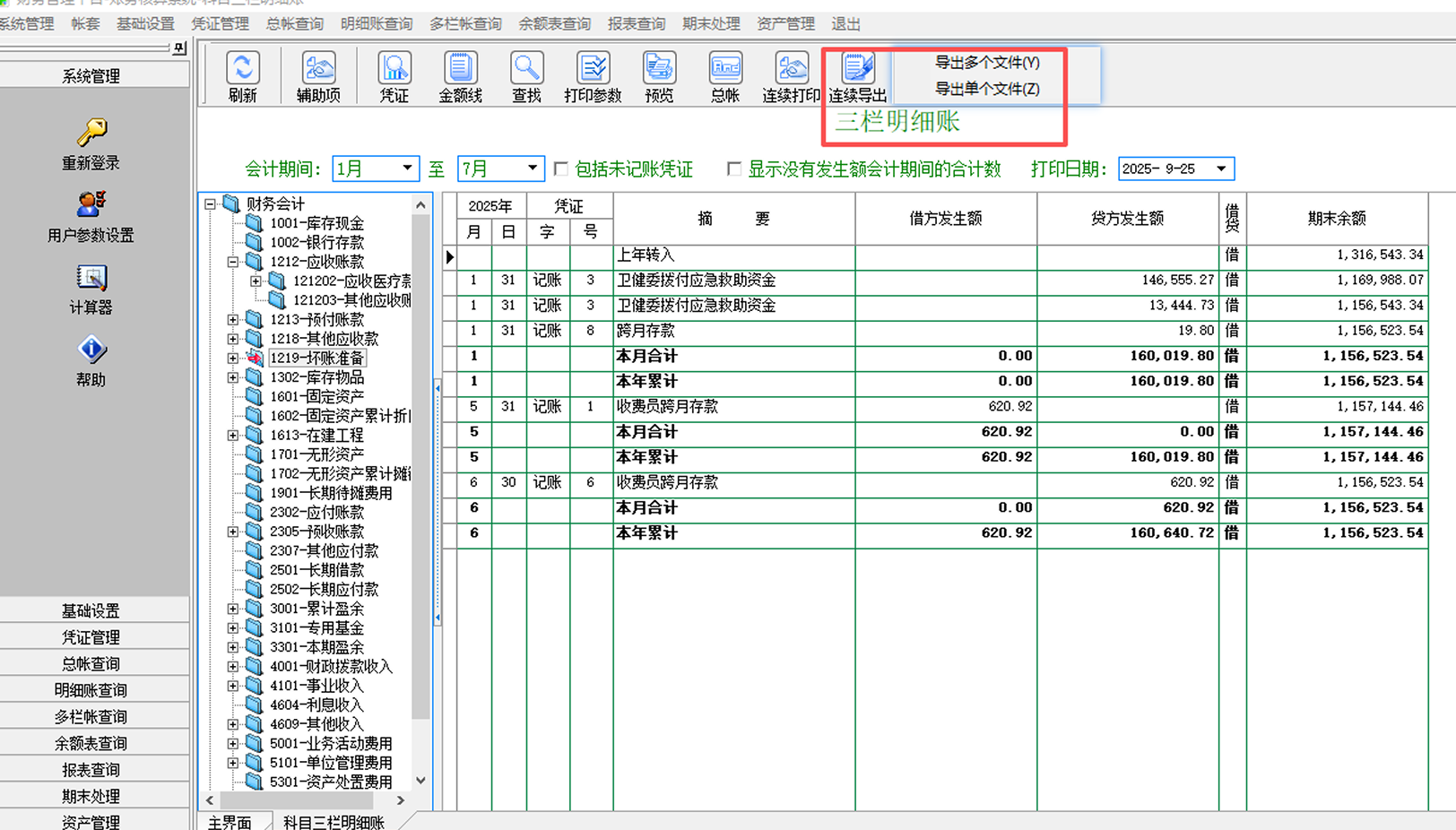Collapse the 财务会计 root tree node
The width and height of the screenshot is (1456, 830).
[210, 203]
